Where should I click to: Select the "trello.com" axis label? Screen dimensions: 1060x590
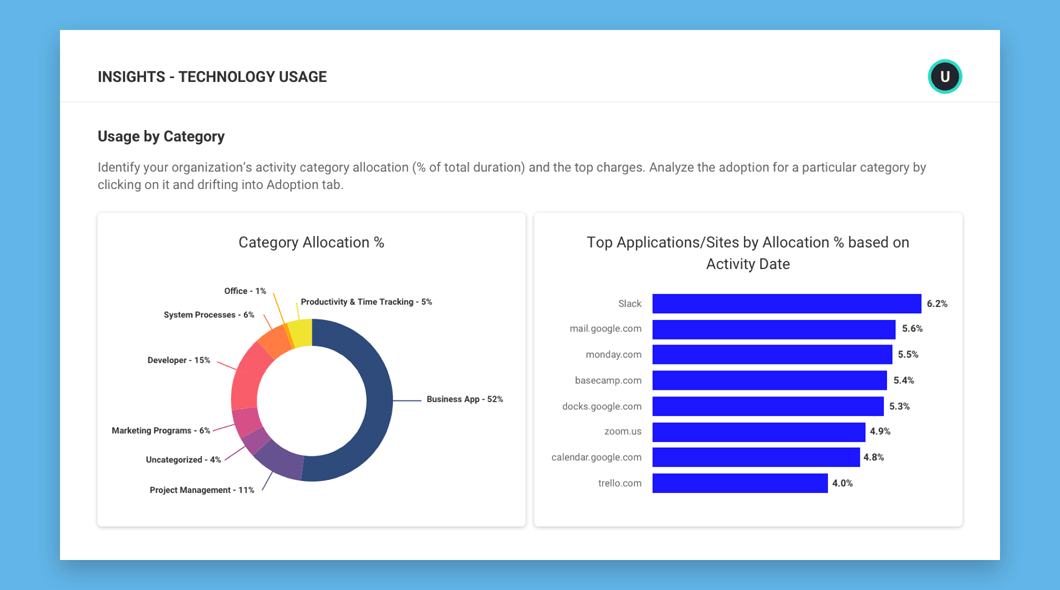pos(619,483)
